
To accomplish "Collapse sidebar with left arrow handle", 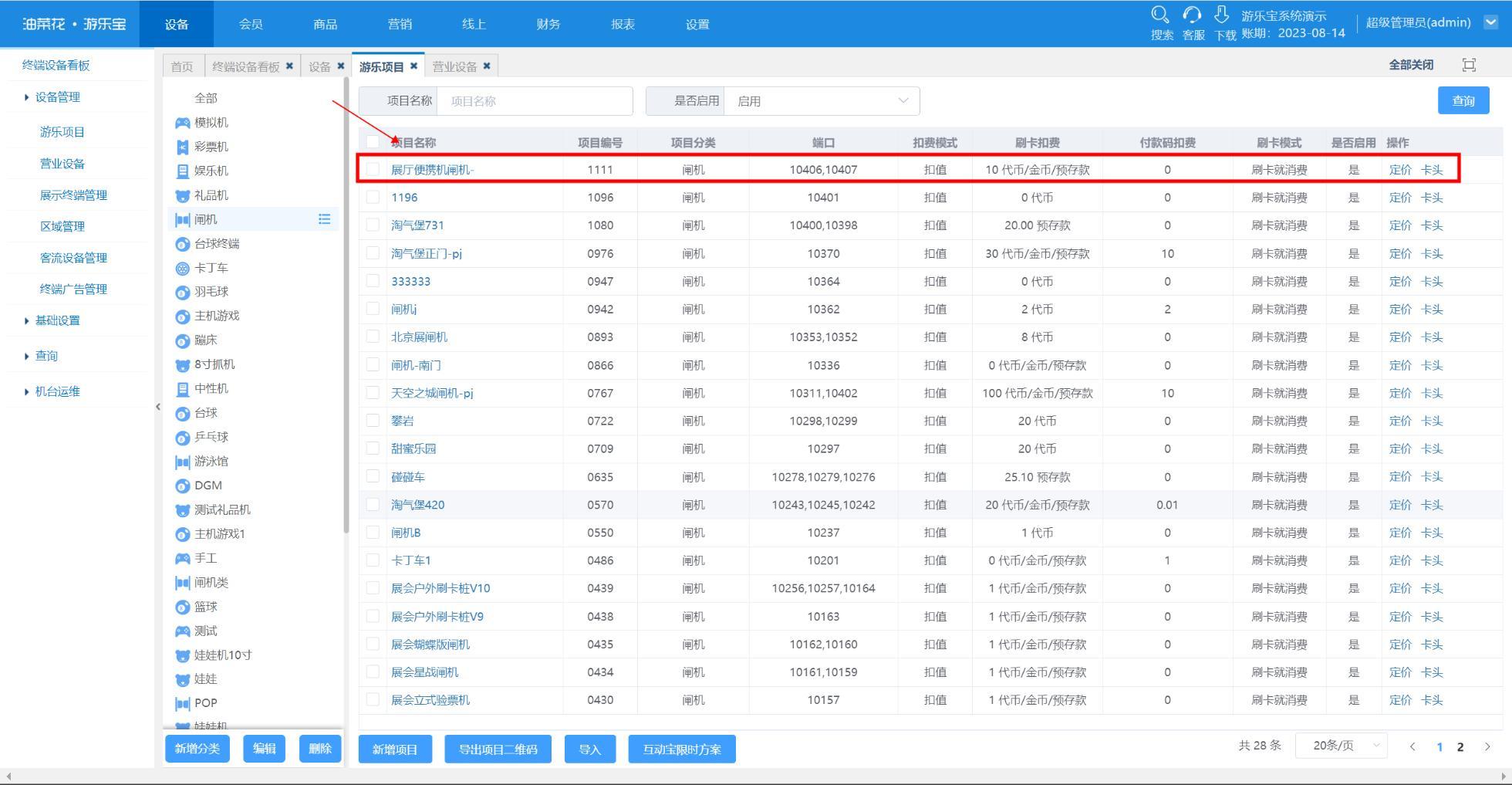I will pos(158,406).
